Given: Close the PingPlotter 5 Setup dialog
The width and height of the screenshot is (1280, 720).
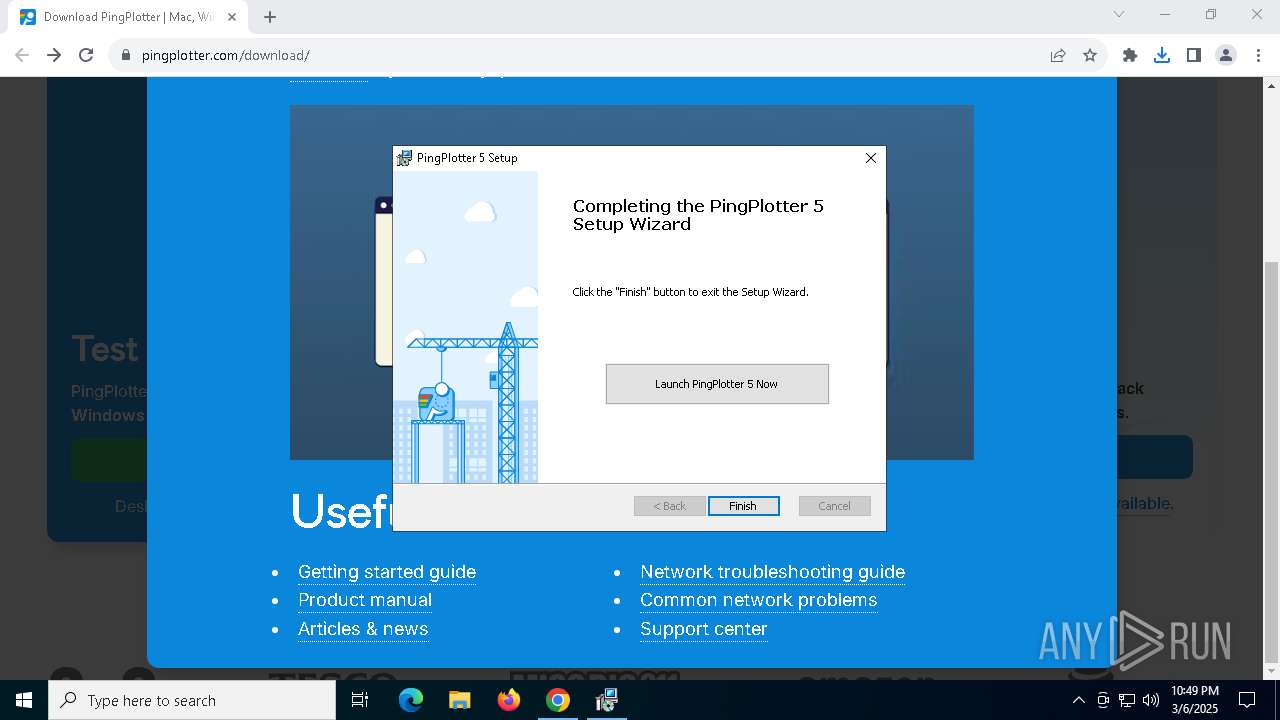Looking at the screenshot, I should click(x=870, y=158).
